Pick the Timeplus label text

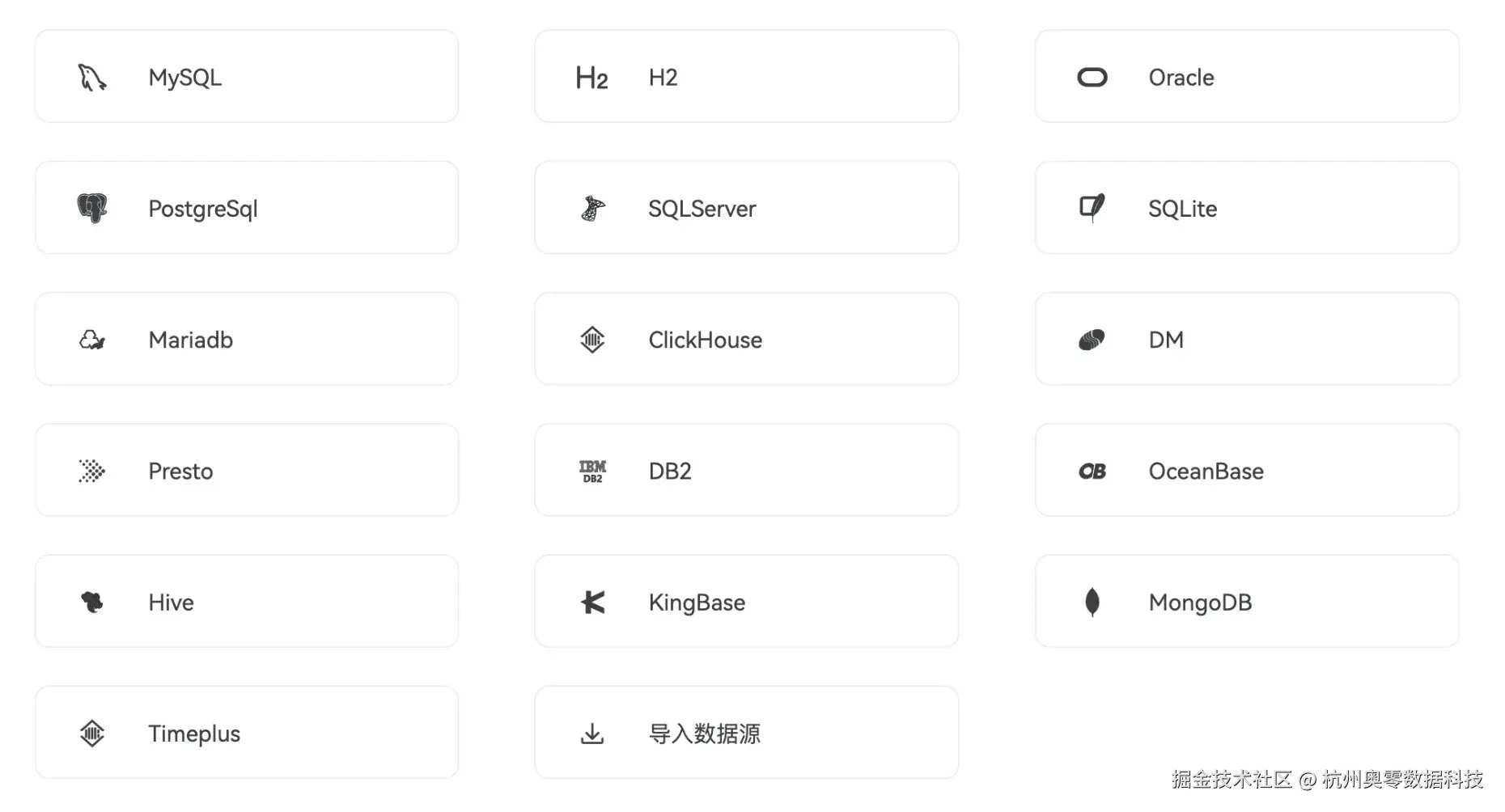pos(194,734)
